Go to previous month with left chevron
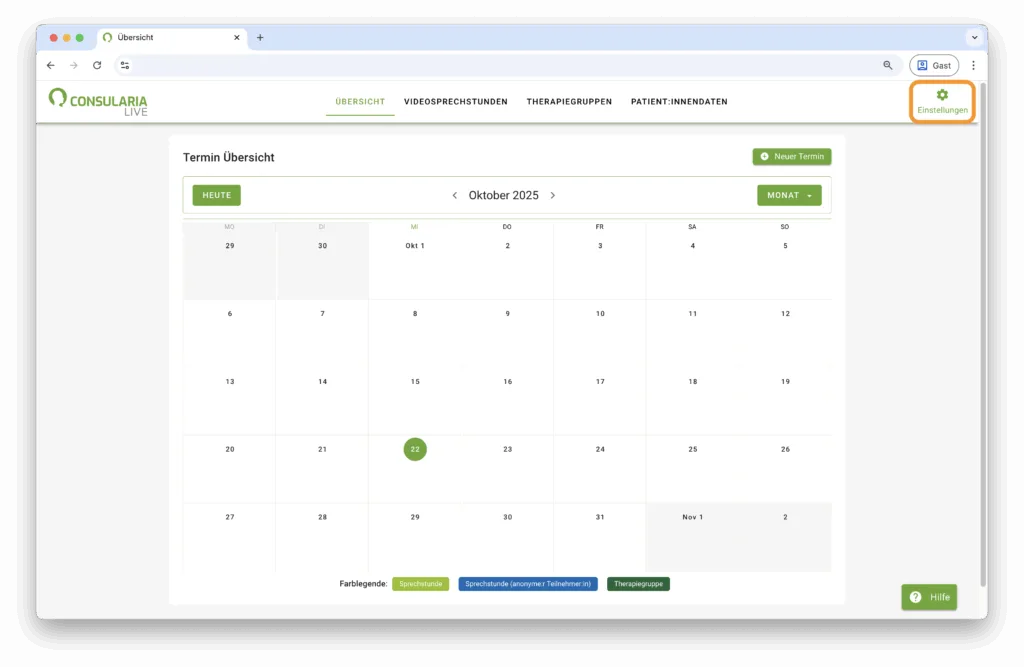 (455, 195)
